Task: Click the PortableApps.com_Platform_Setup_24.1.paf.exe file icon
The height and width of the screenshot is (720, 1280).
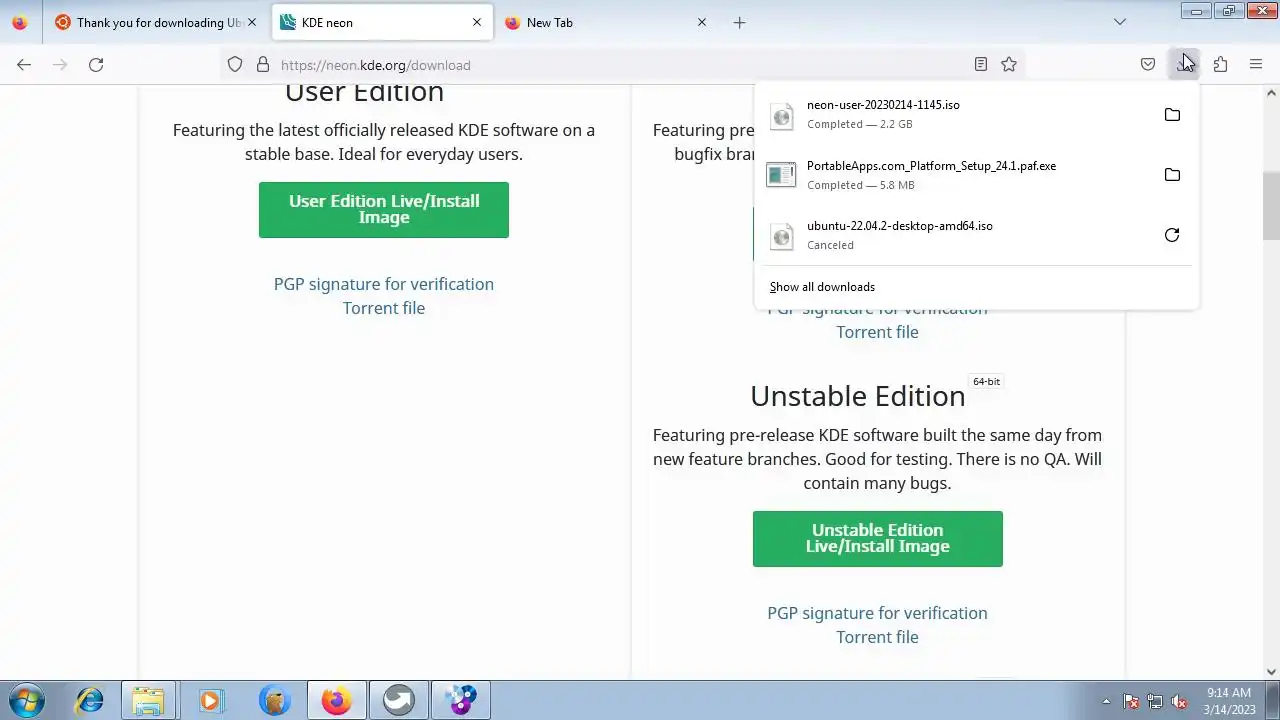Action: click(x=781, y=175)
